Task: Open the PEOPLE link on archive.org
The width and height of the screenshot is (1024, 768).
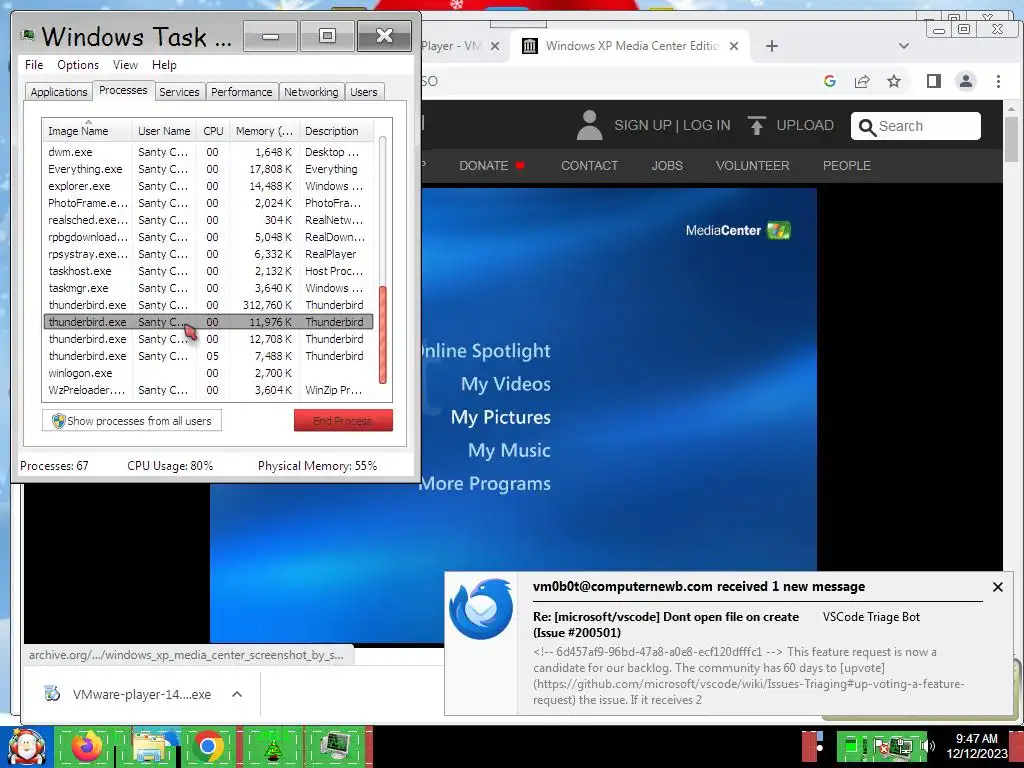Action: [x=846, y=165]
